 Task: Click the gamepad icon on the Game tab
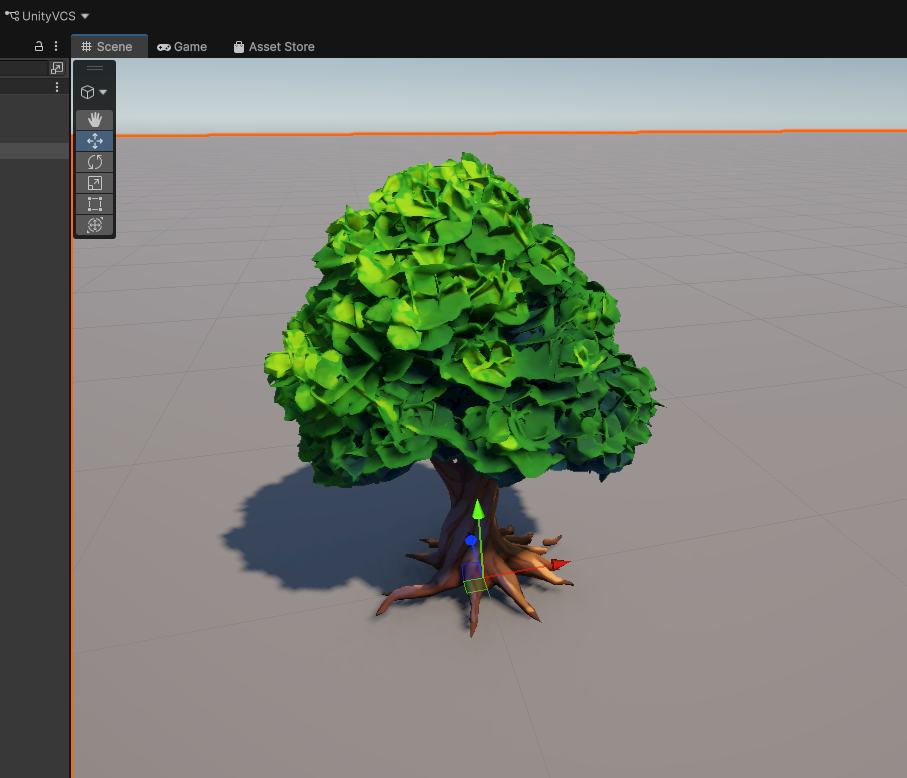click(163, 46)
